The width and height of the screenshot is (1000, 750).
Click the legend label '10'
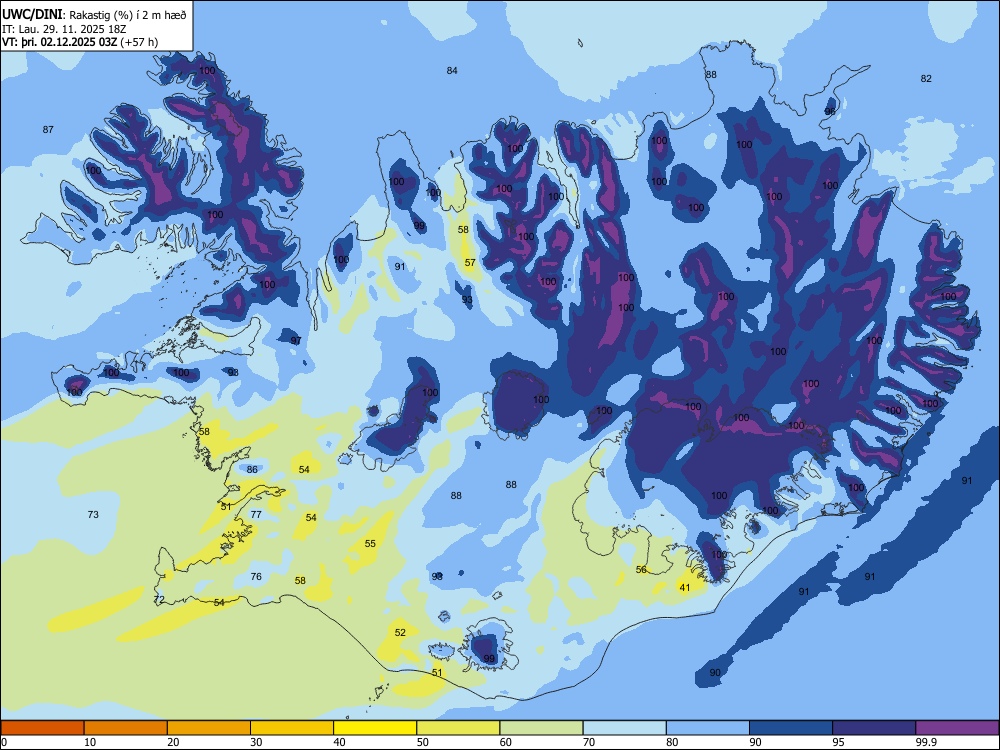pyautogui.click(x=90, y=742)
